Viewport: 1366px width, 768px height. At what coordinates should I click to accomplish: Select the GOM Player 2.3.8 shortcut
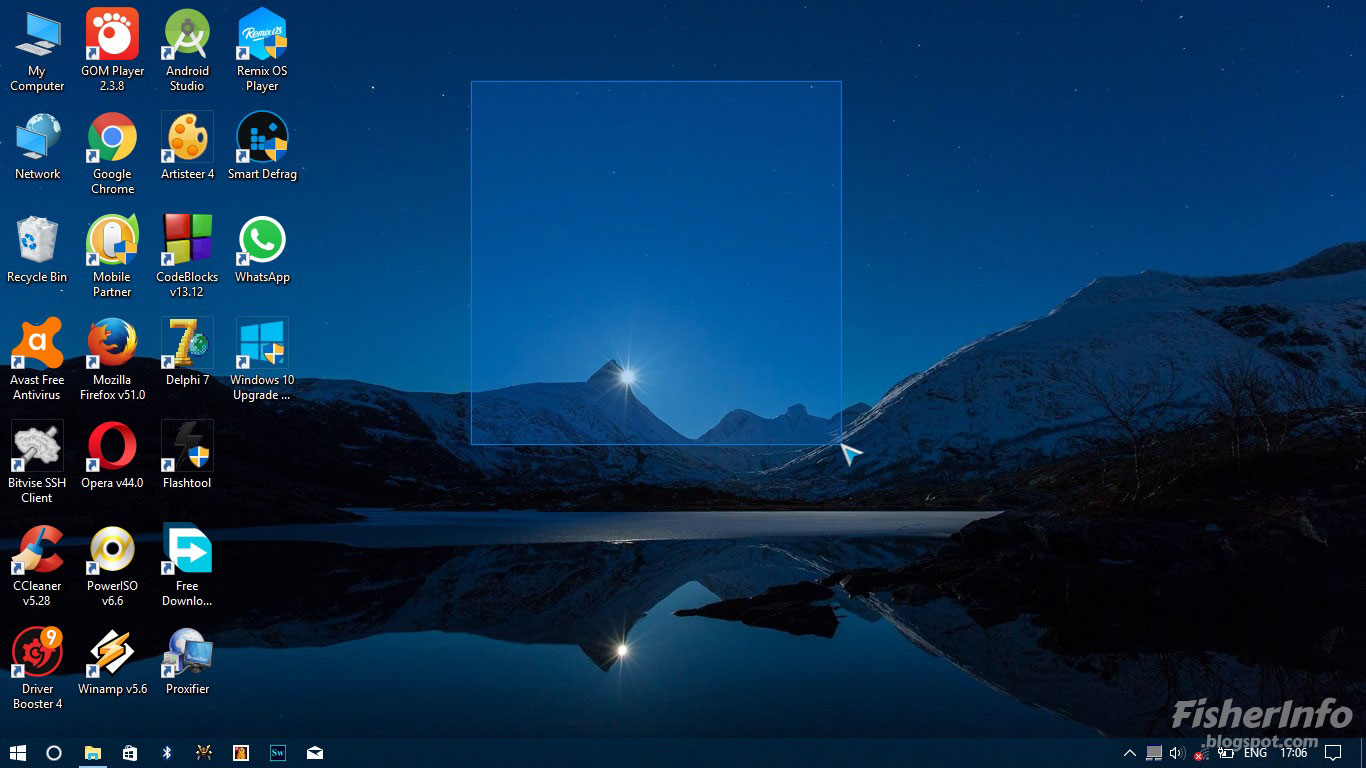[x=112, y=50]
